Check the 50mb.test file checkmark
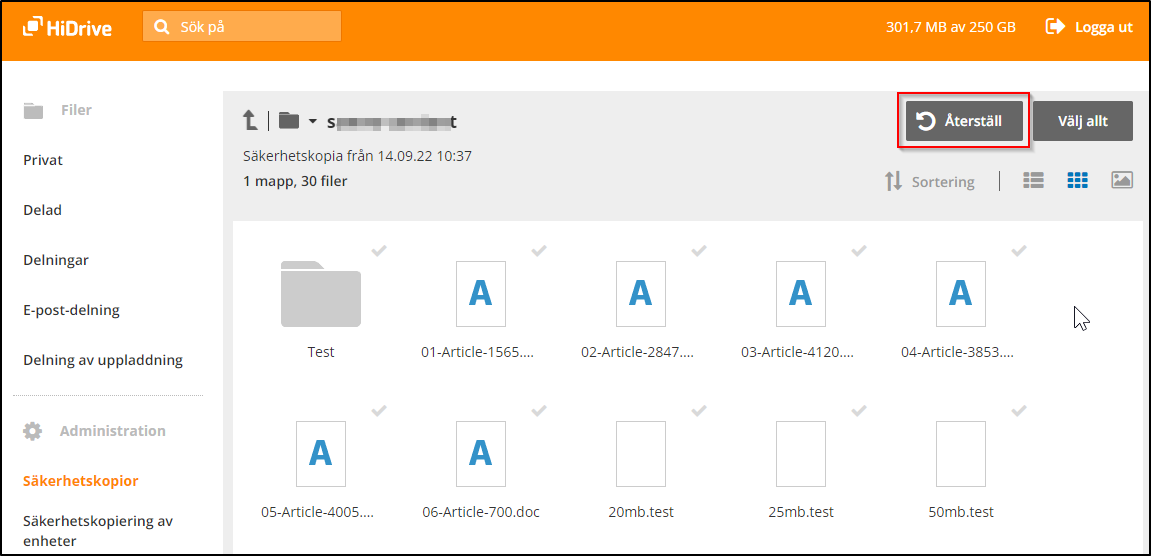The width and height of the screenshot is (1151, 556). click(1019, 411)
